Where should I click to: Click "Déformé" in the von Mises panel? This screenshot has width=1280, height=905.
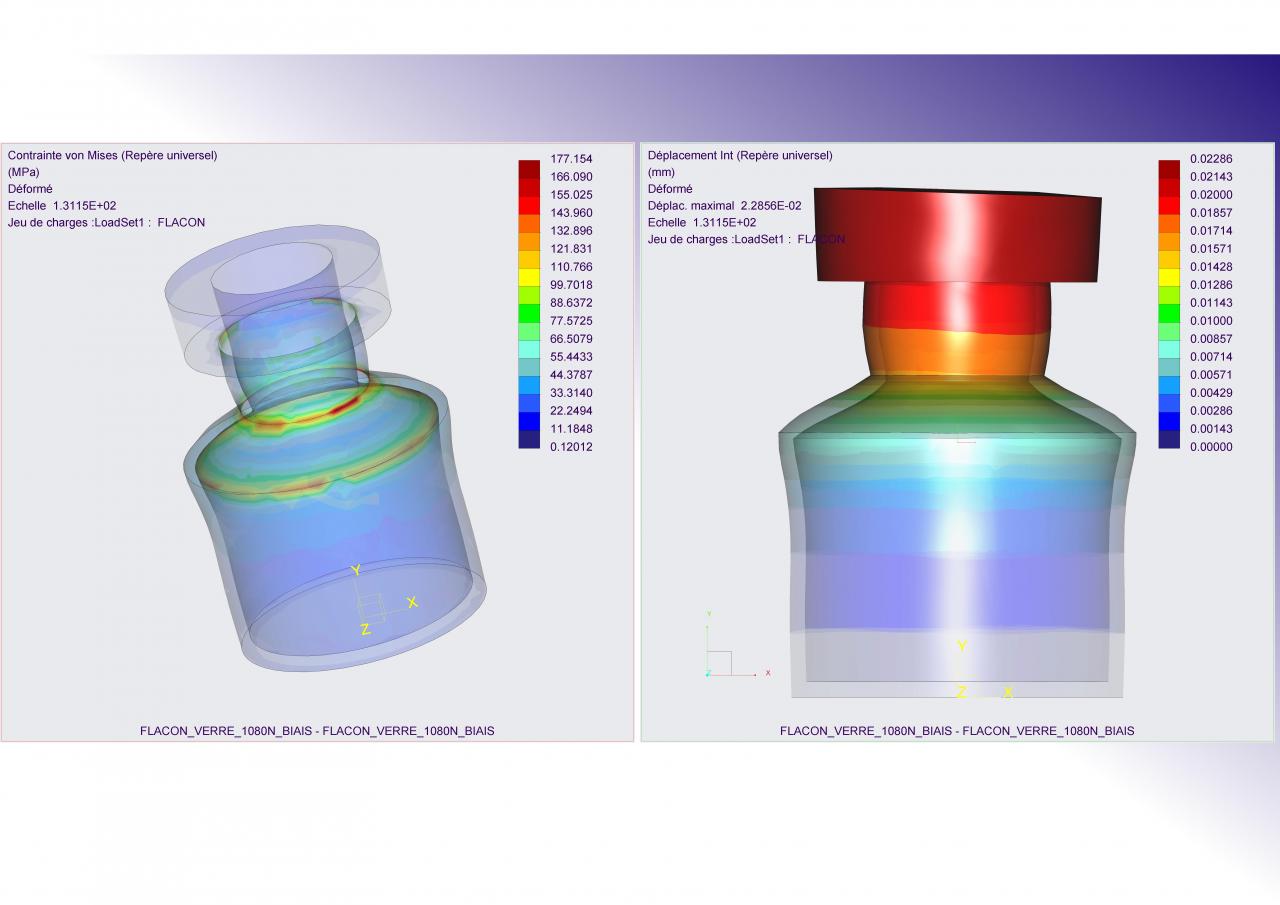pos(30,189)
